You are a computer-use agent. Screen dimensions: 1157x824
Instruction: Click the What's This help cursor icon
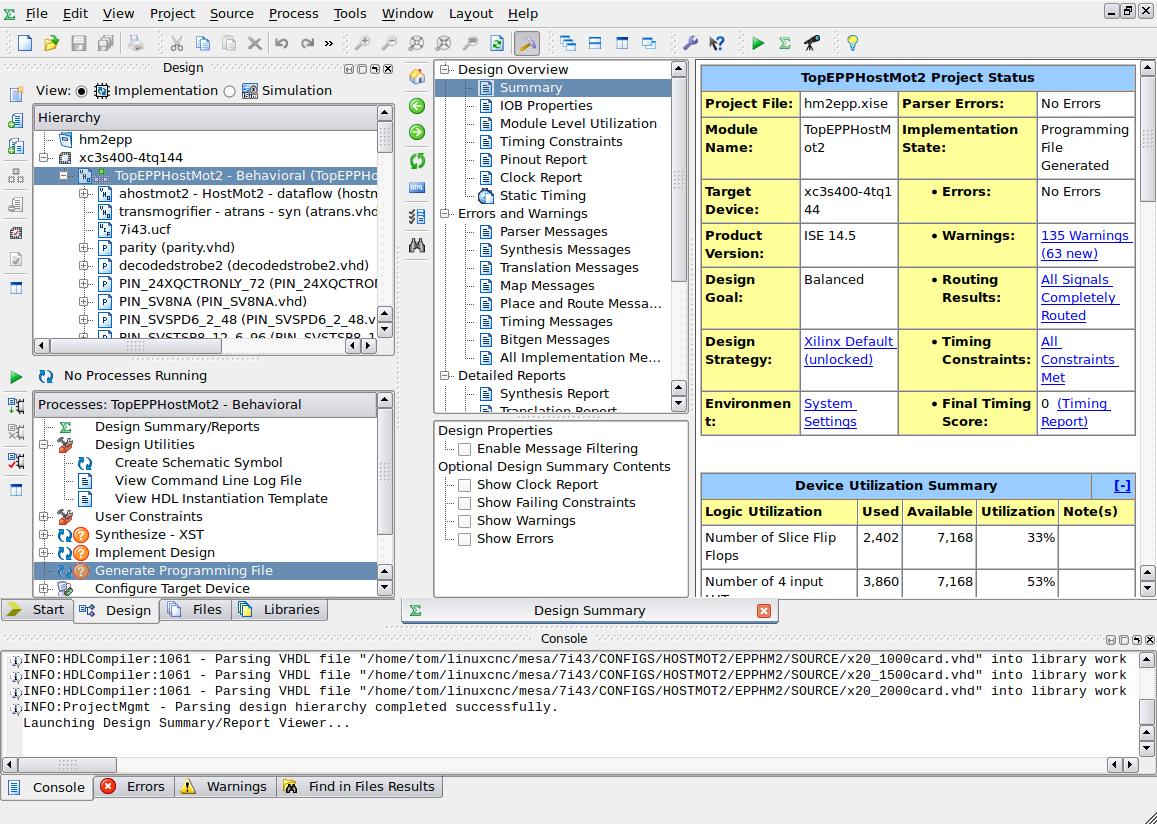716,43
